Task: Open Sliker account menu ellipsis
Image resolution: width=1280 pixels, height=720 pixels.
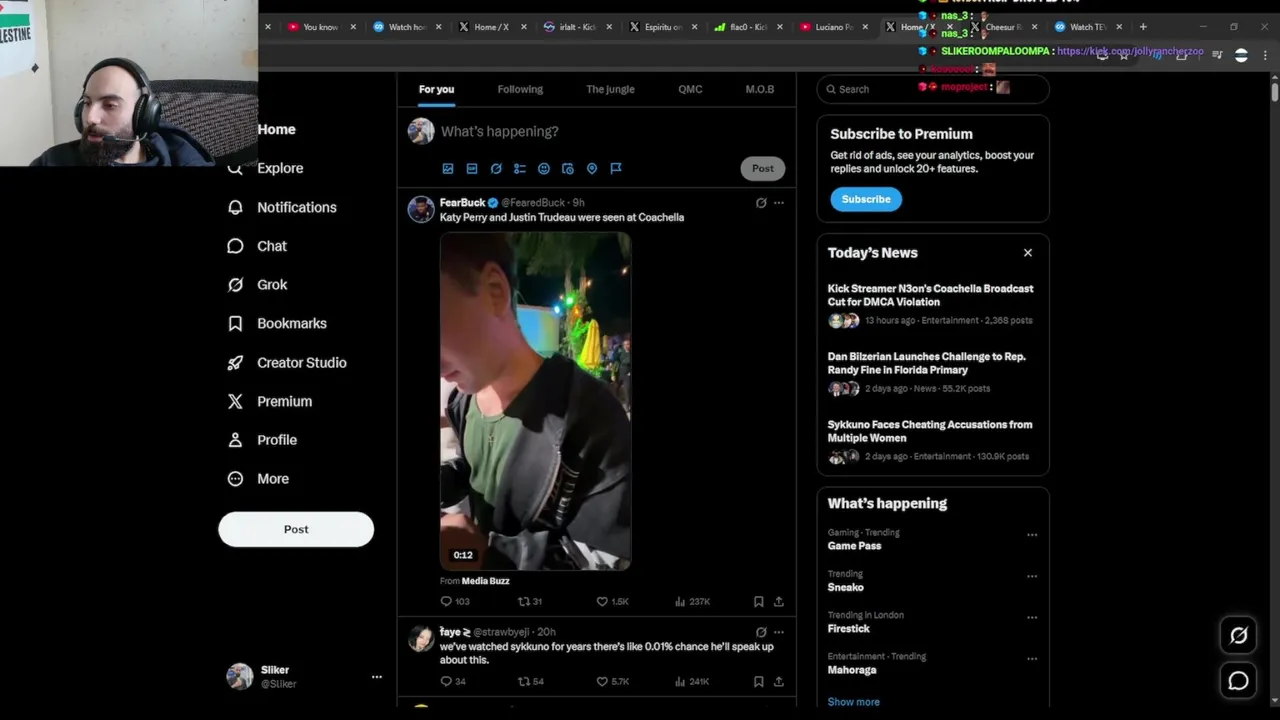Action: point(377,677)
